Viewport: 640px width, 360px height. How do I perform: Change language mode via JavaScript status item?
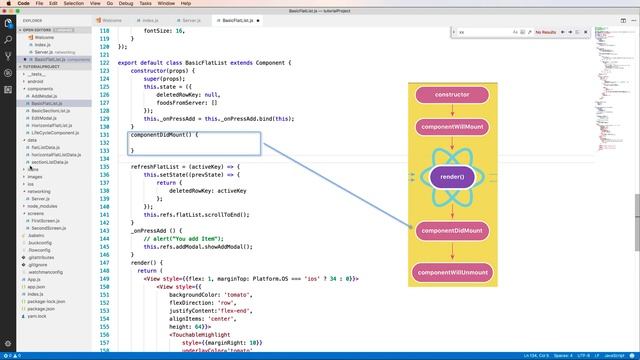click(614, 356)
